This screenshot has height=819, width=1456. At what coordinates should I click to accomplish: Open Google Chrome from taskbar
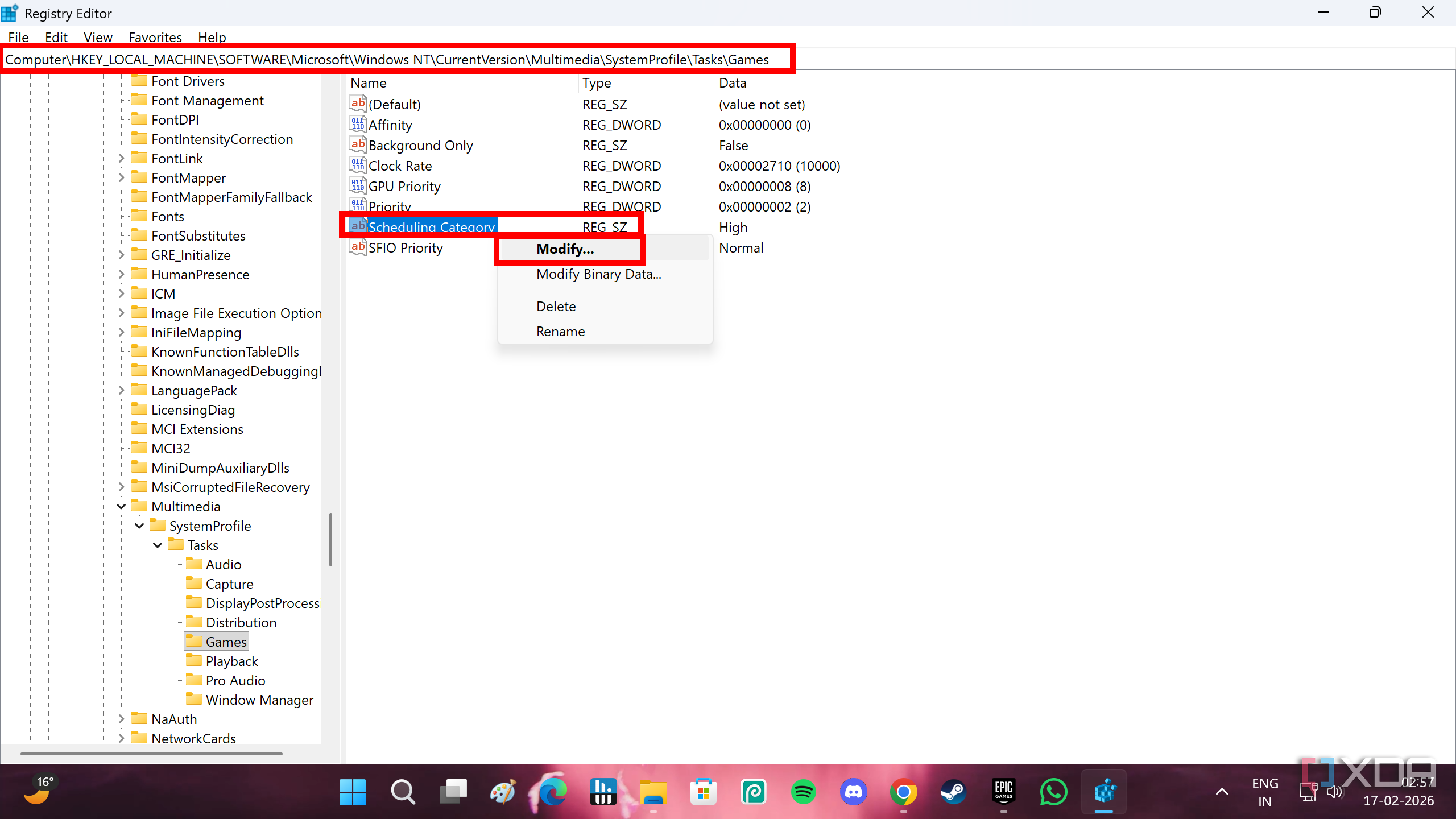point(904,792)
